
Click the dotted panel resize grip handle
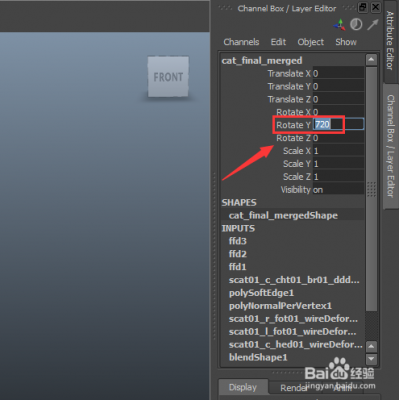(x=371, y=189)
